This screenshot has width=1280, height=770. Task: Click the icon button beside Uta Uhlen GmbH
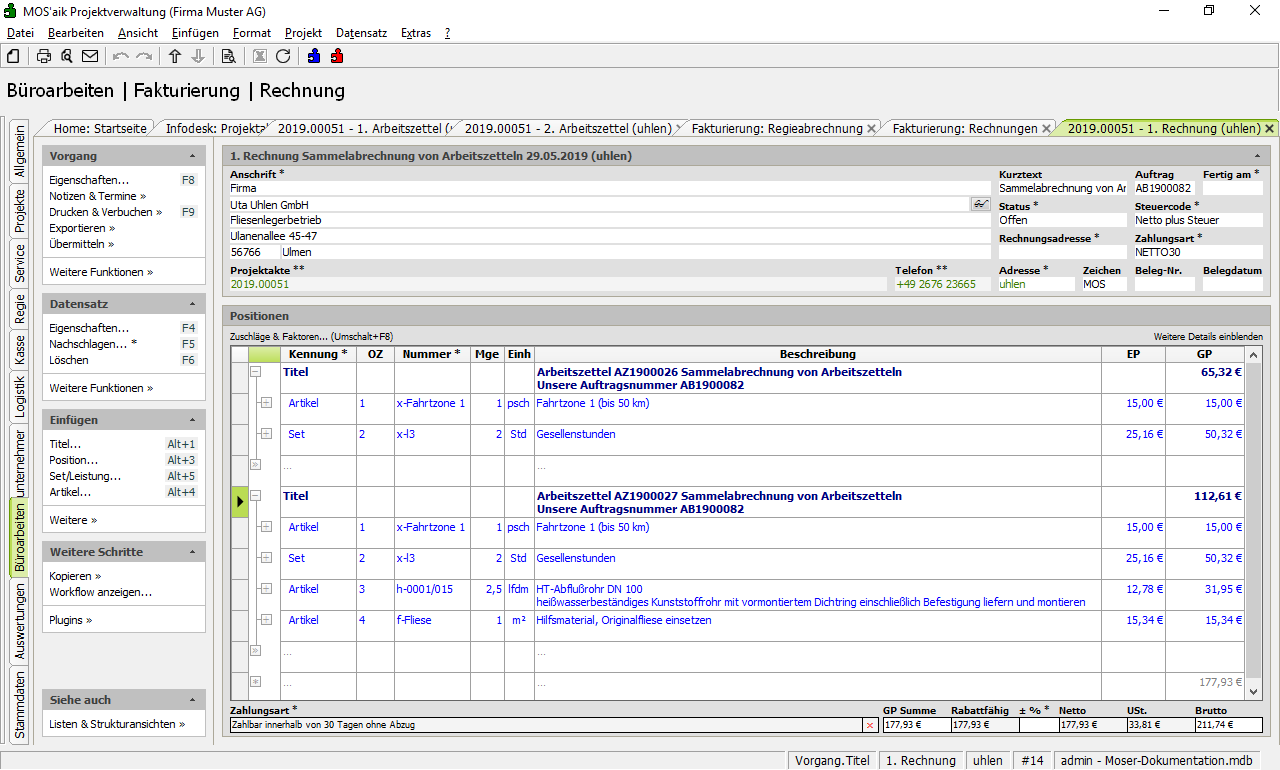pyautogui.click(x=980, y=204)
